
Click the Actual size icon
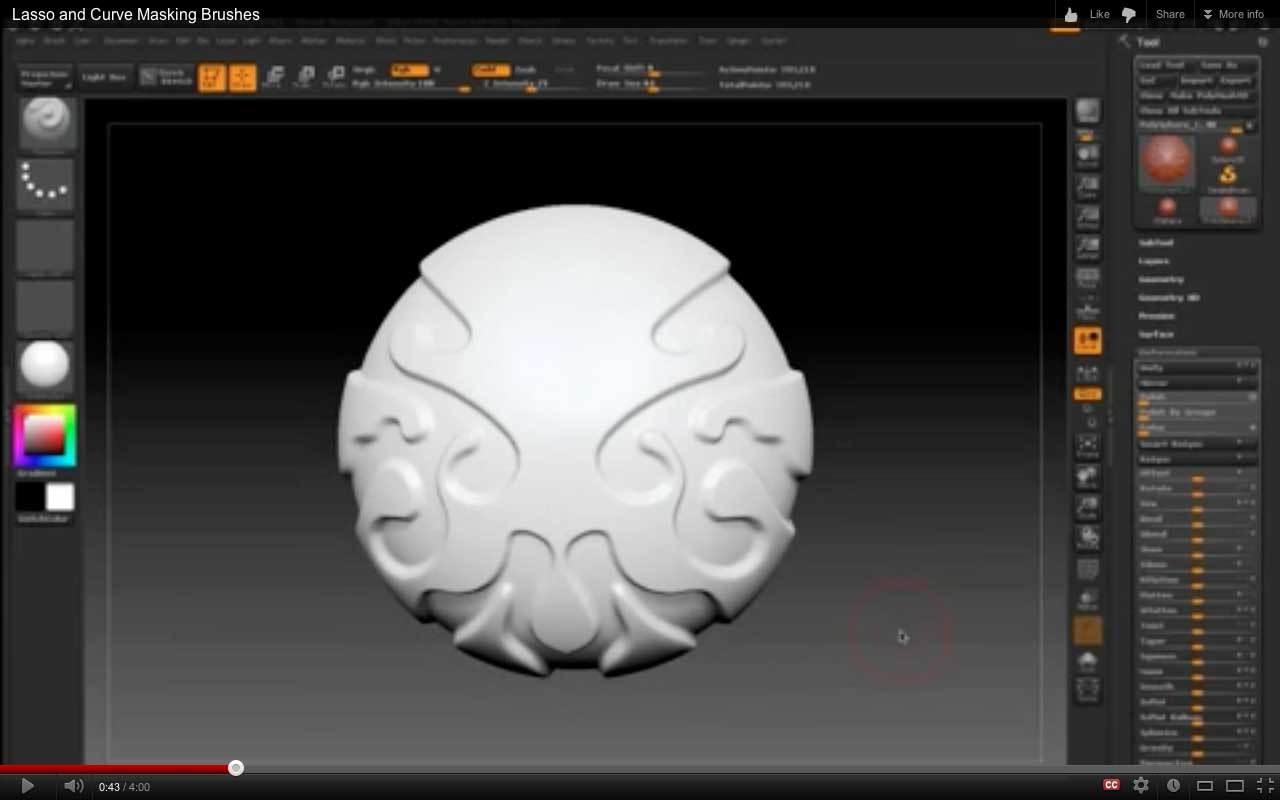(x=1088, y=219)
